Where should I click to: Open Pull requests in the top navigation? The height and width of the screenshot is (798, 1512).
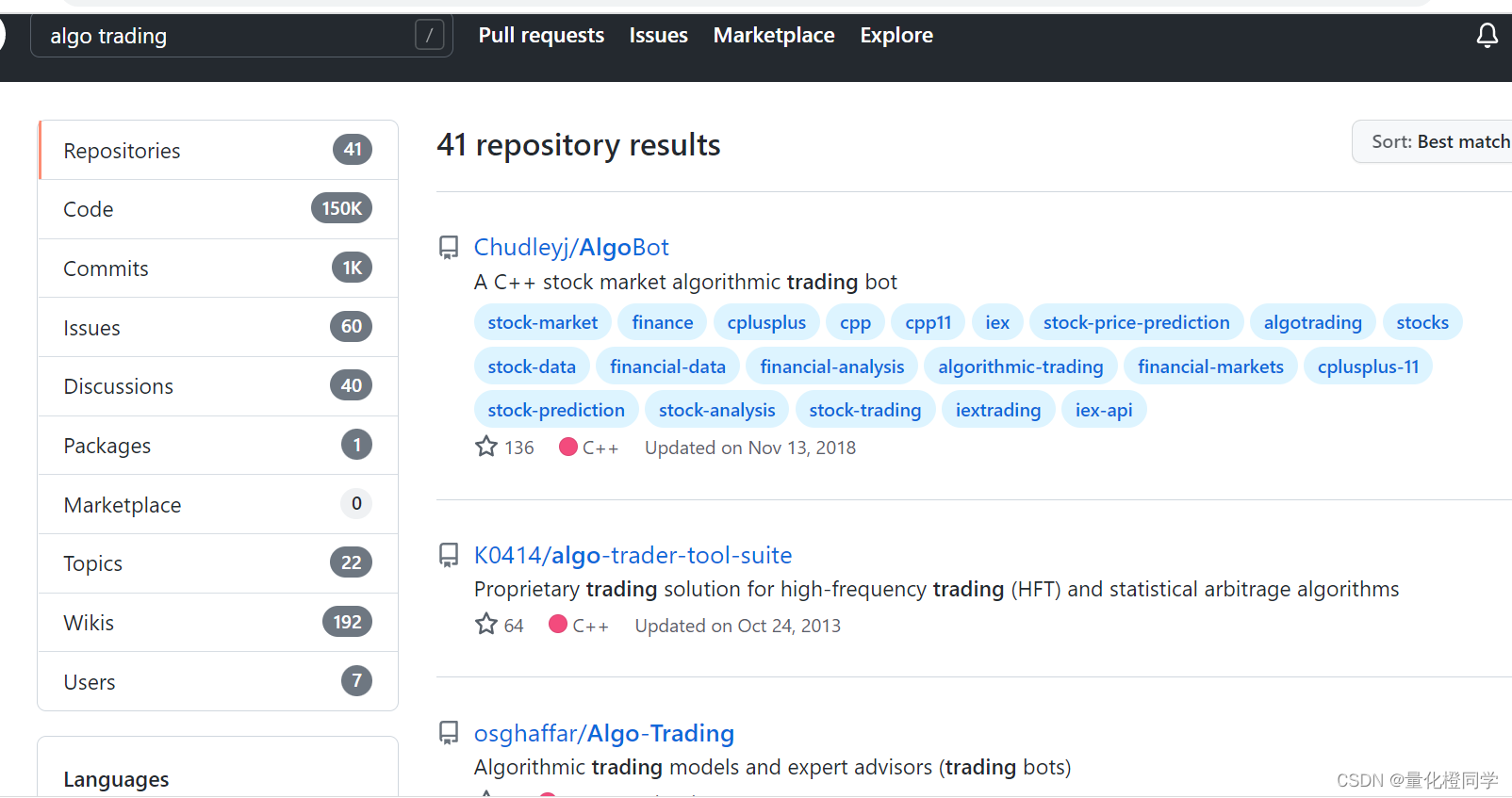[541, 36]
